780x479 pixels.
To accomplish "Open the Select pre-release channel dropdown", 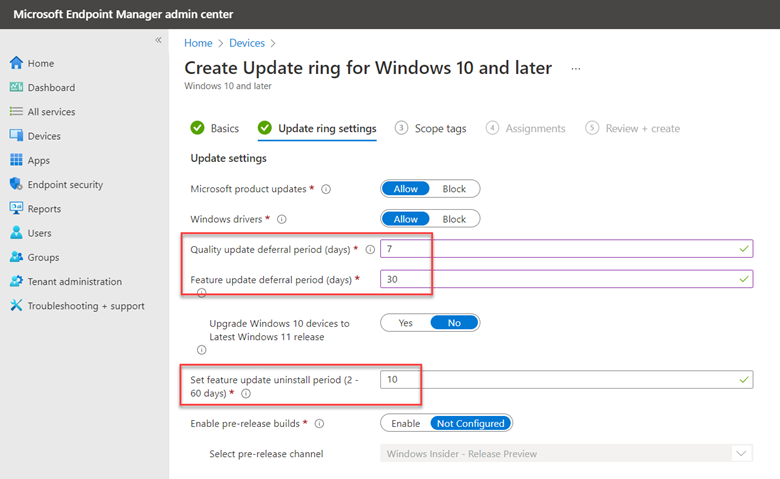I will pyautogui.click(x=567, y=454).
